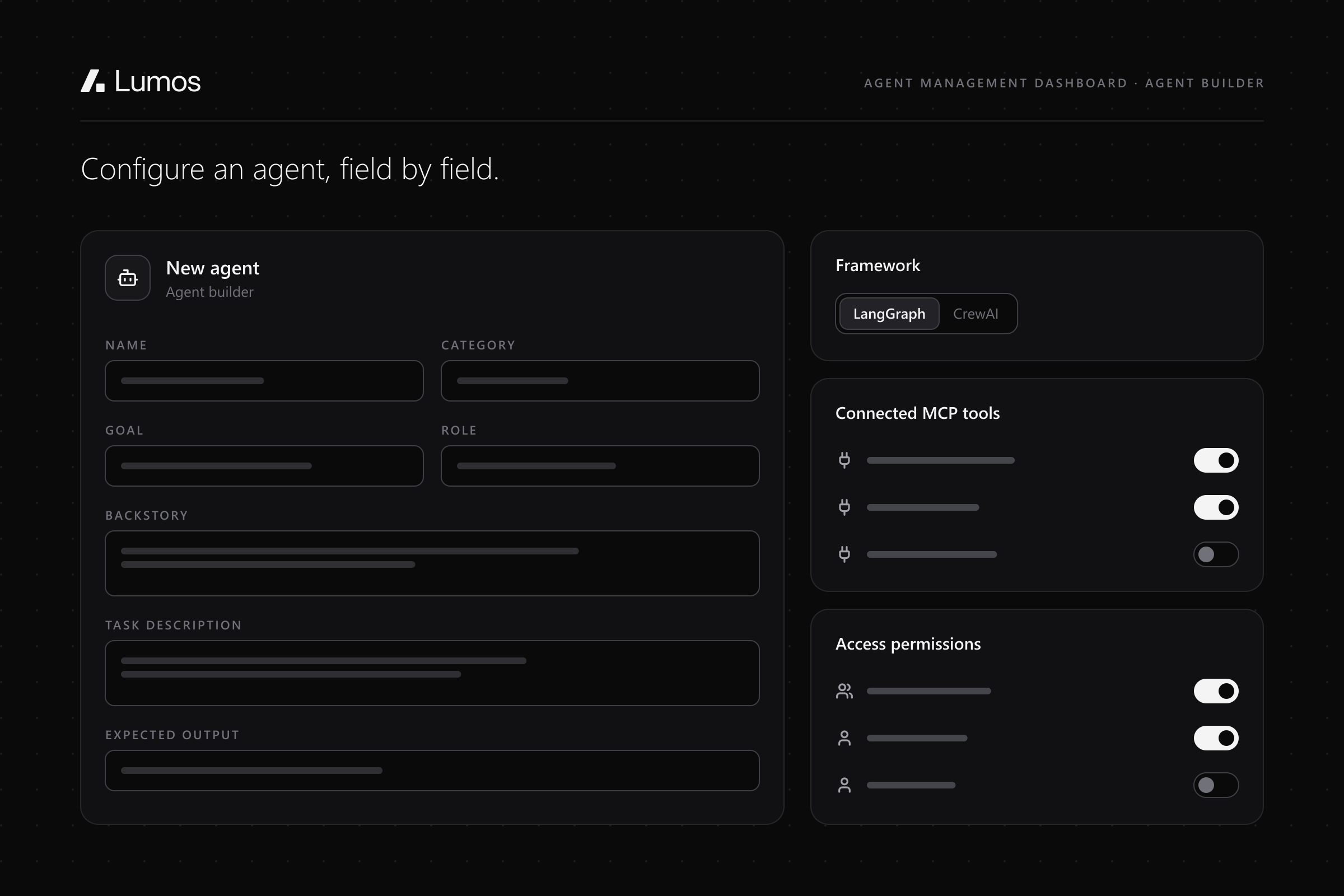Click the second user icon under Access permissions
1344x896 pixels.
(844, 738)
